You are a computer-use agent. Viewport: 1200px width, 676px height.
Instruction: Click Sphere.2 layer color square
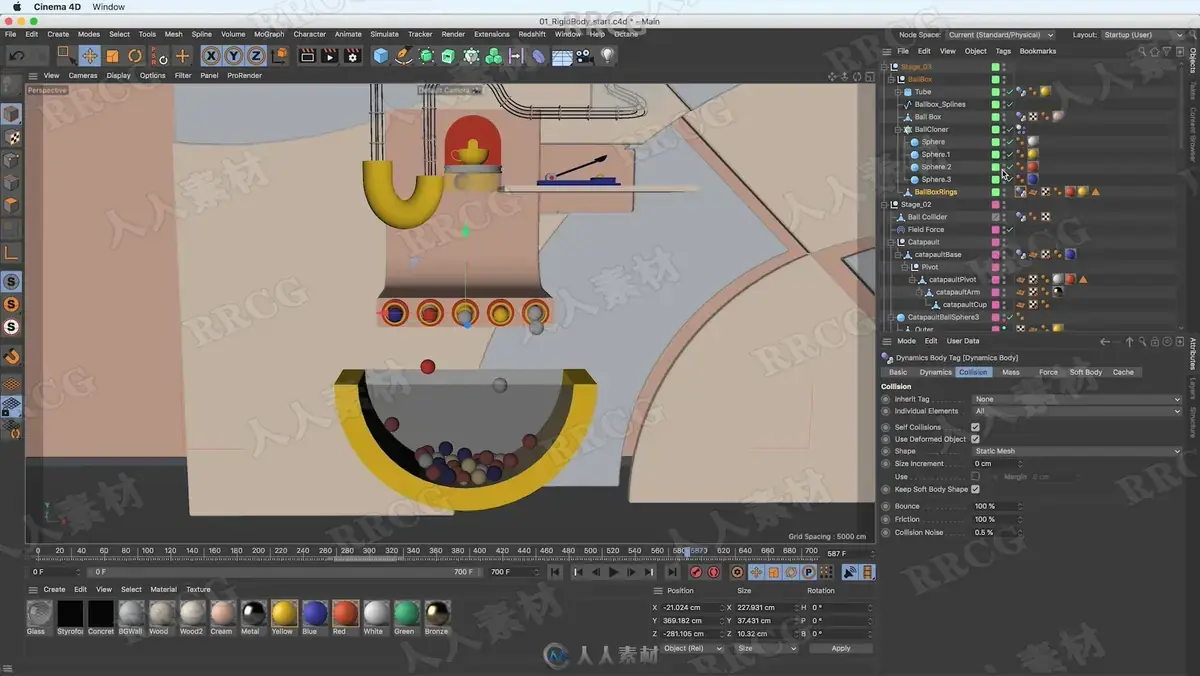pos(995,167)
